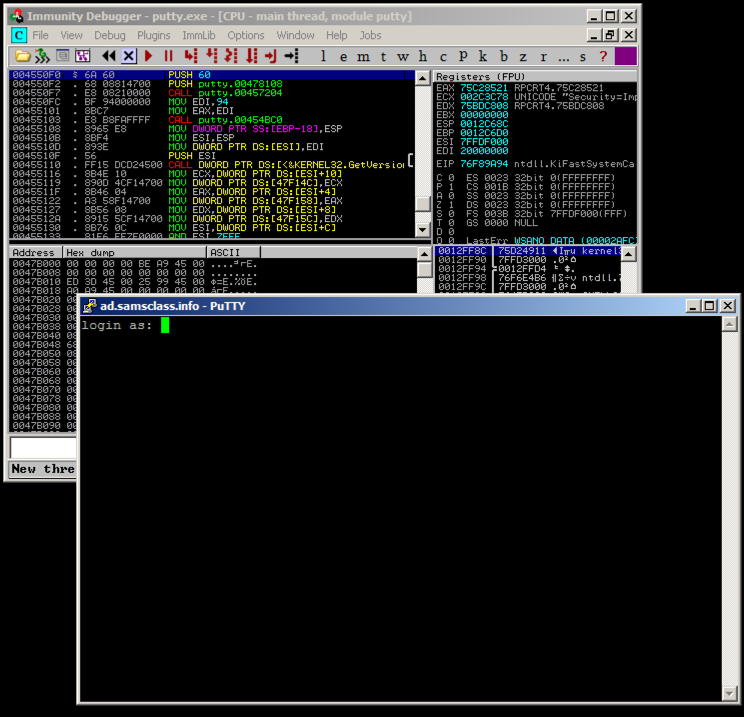
Task: Open the View menu
Action: [71, 36]
